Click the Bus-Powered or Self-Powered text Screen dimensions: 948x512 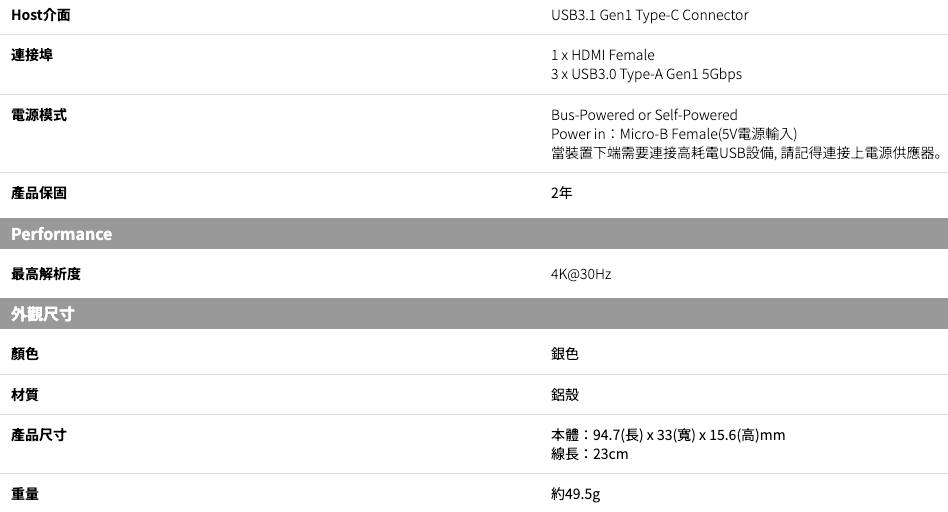(644, 115)
